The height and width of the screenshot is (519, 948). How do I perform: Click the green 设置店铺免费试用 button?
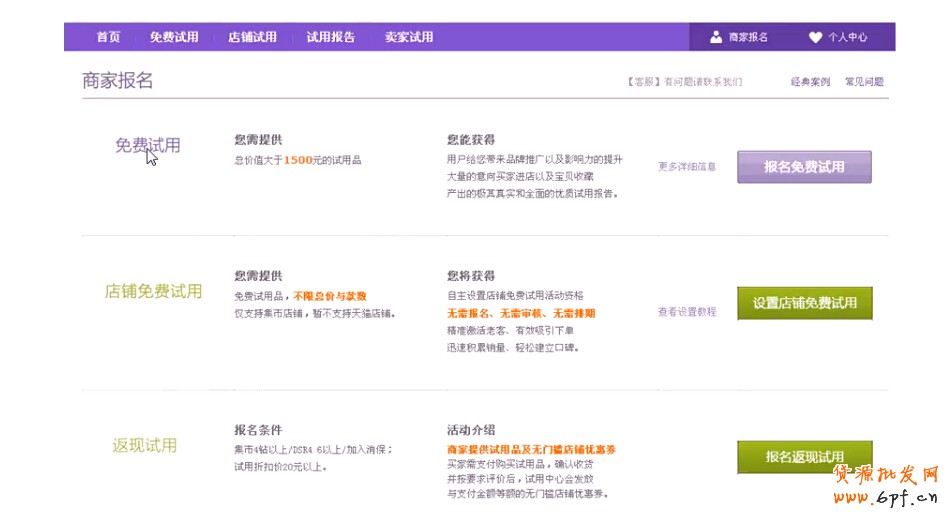(804, 303)
